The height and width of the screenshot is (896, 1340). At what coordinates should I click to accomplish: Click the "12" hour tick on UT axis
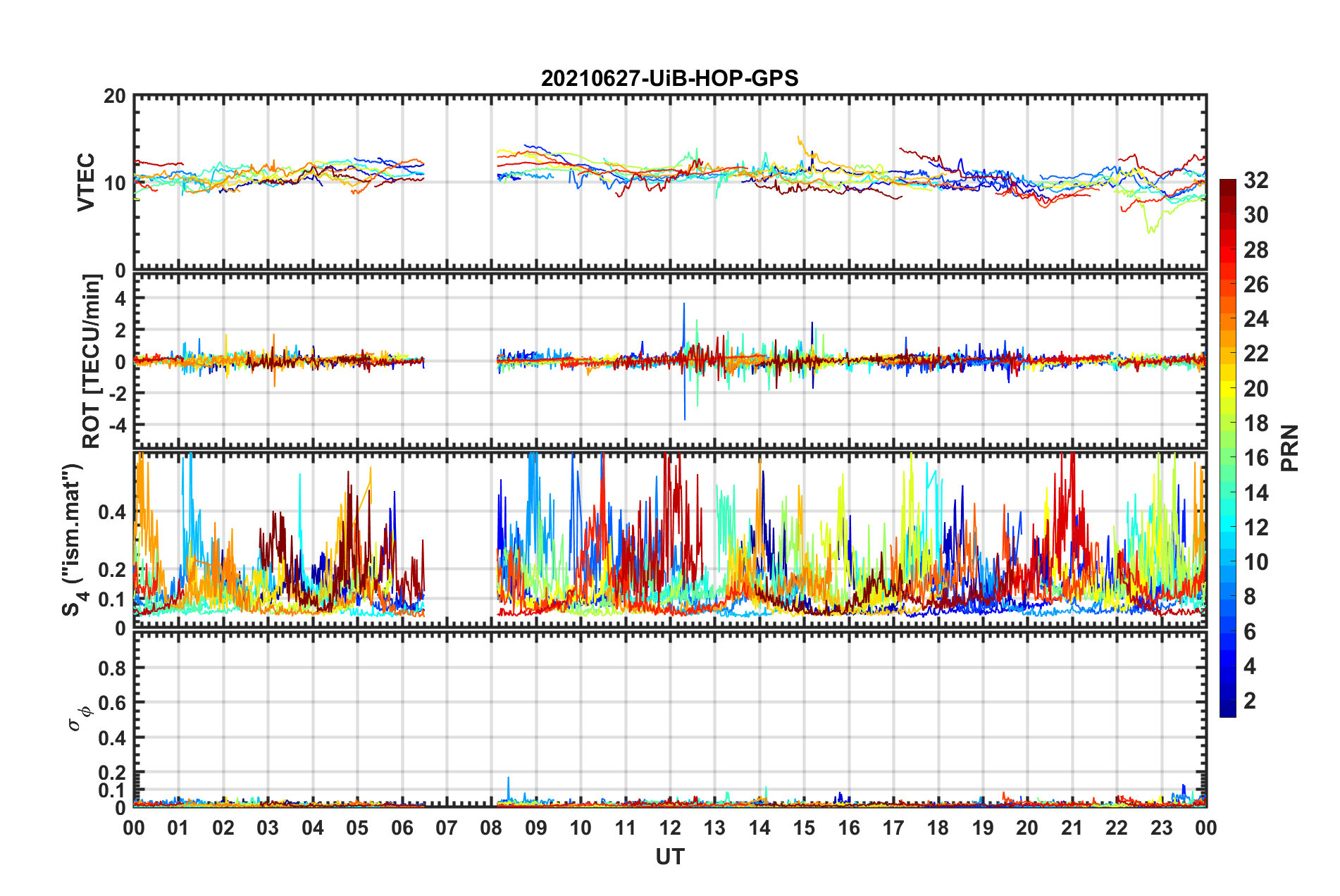[x=670, y=828]
